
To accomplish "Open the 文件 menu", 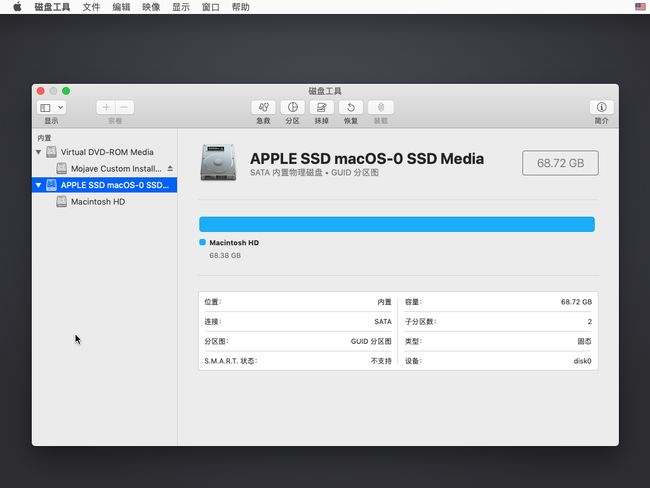I will coord(91,7).
